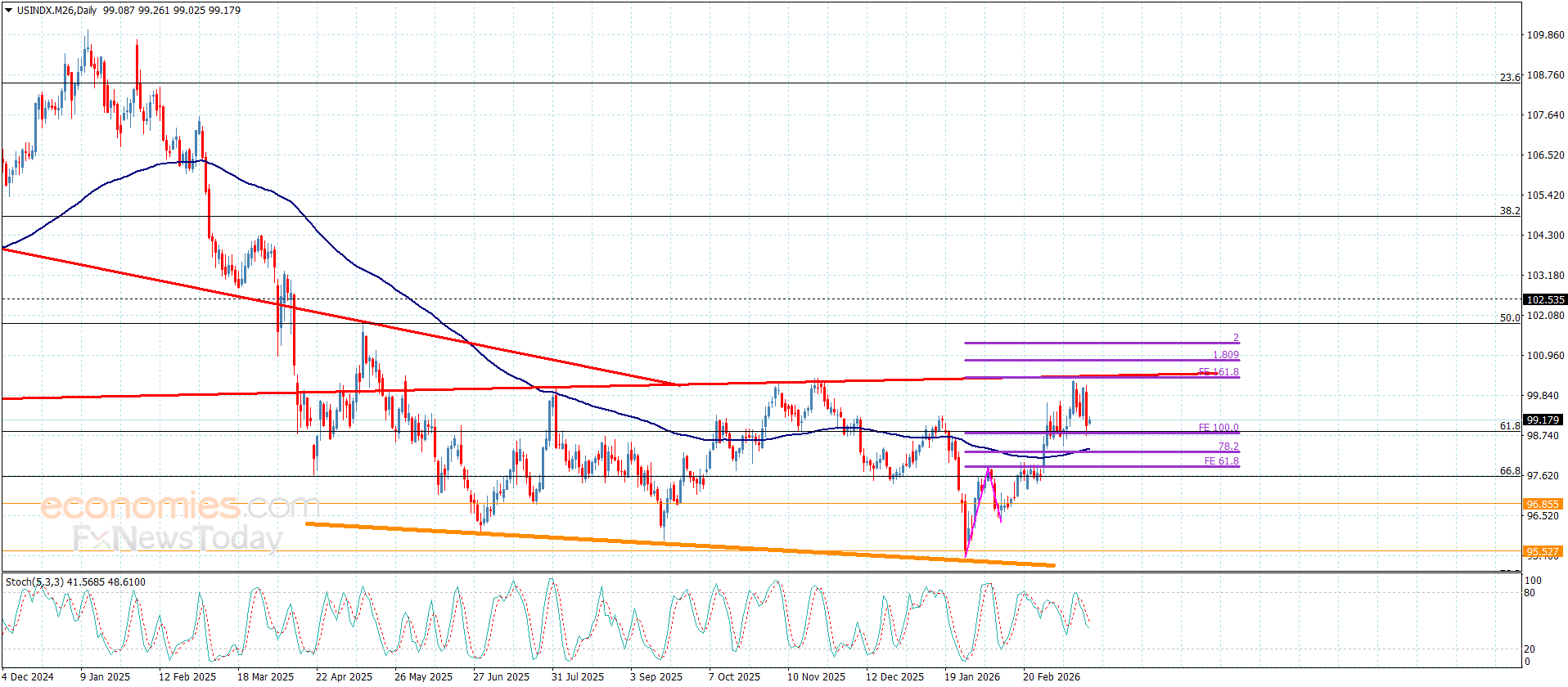Image resolution: width=1568 pixels, height=687 pixels.
Task: Click the 18 Mar 2025 date label
Action: click(x=265, y=676)
